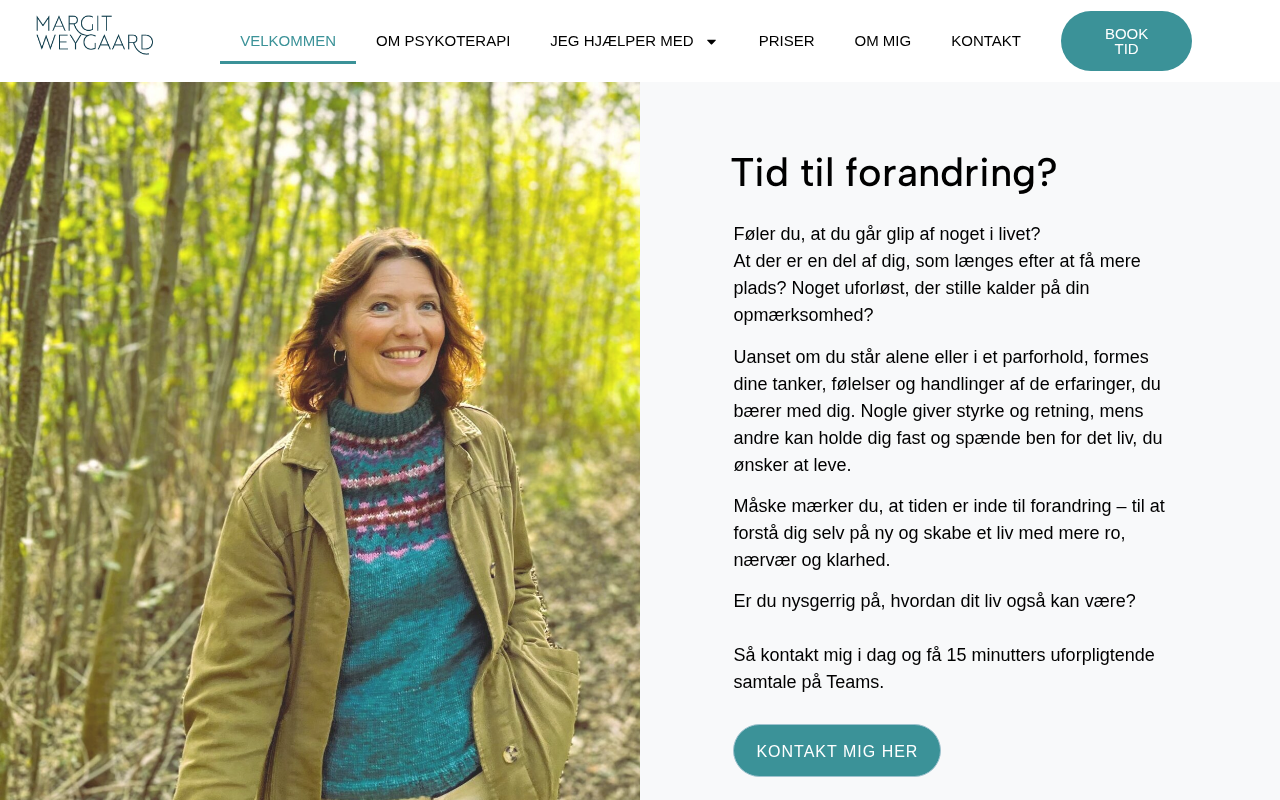Click the line opmærksomhed? in the first paragraph

(x=803, y=315)
